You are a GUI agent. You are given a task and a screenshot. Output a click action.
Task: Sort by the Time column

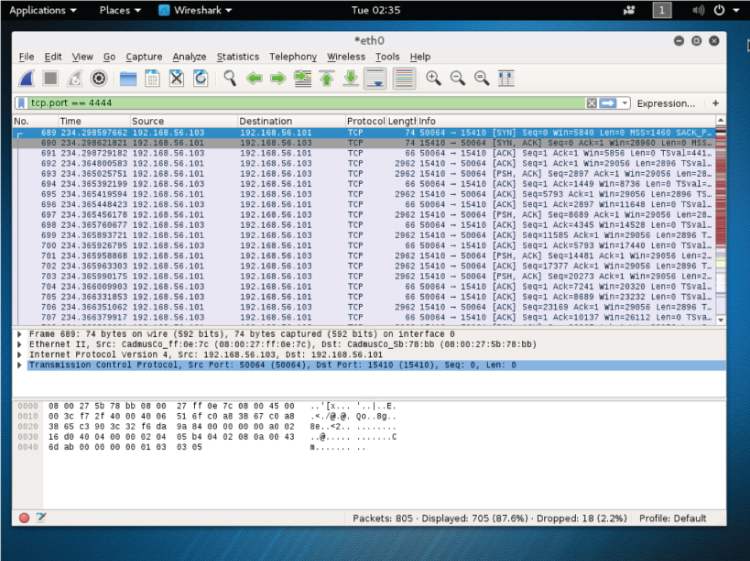pos(94,121)
